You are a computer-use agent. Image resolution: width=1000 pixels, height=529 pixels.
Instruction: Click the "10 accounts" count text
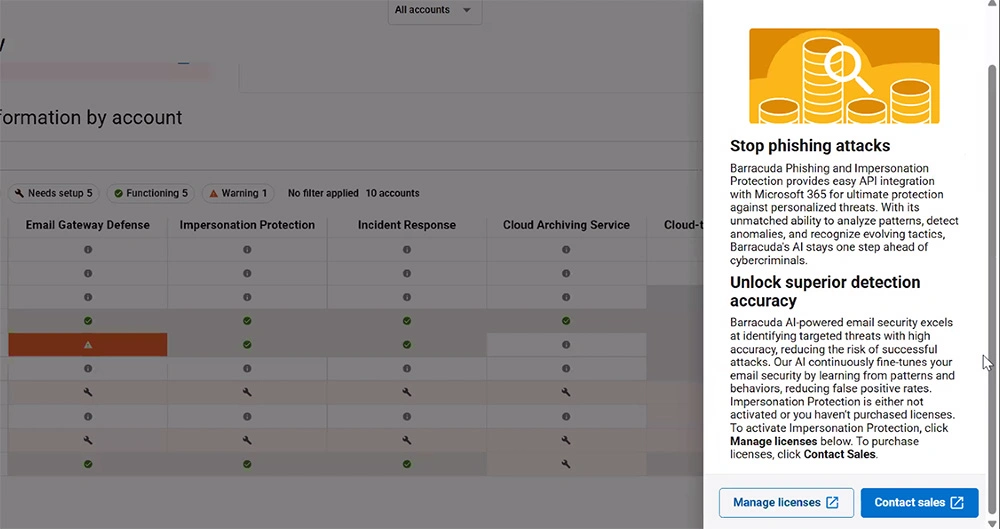[x=392, y=193]
